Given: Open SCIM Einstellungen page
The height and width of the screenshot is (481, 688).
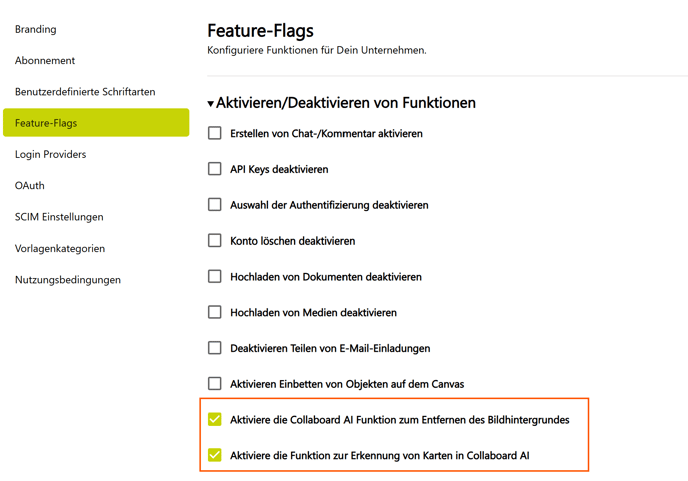Looking at the screenshot, I should pos(59,217).
